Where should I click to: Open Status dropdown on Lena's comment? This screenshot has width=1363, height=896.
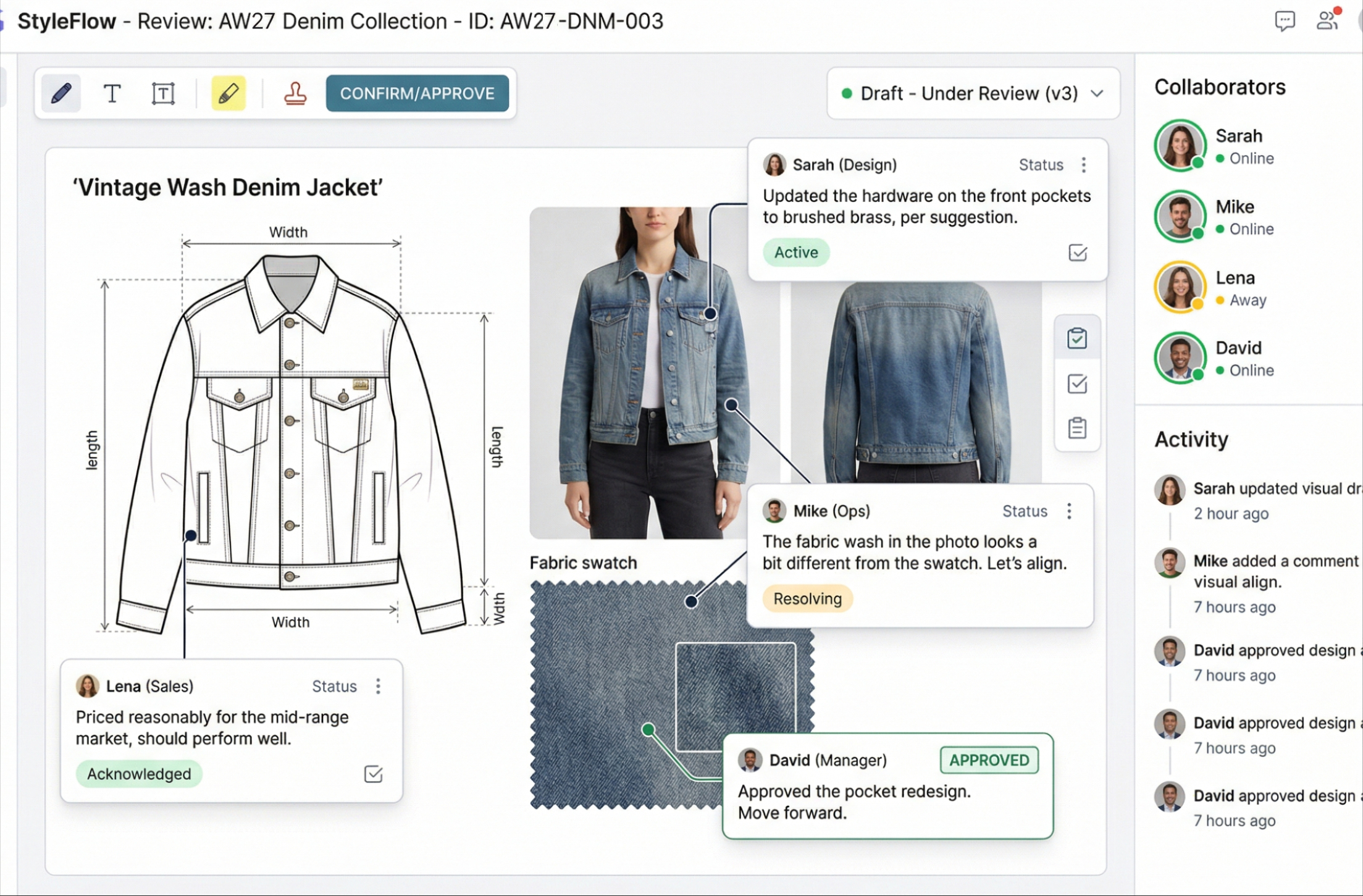(334, 686)
